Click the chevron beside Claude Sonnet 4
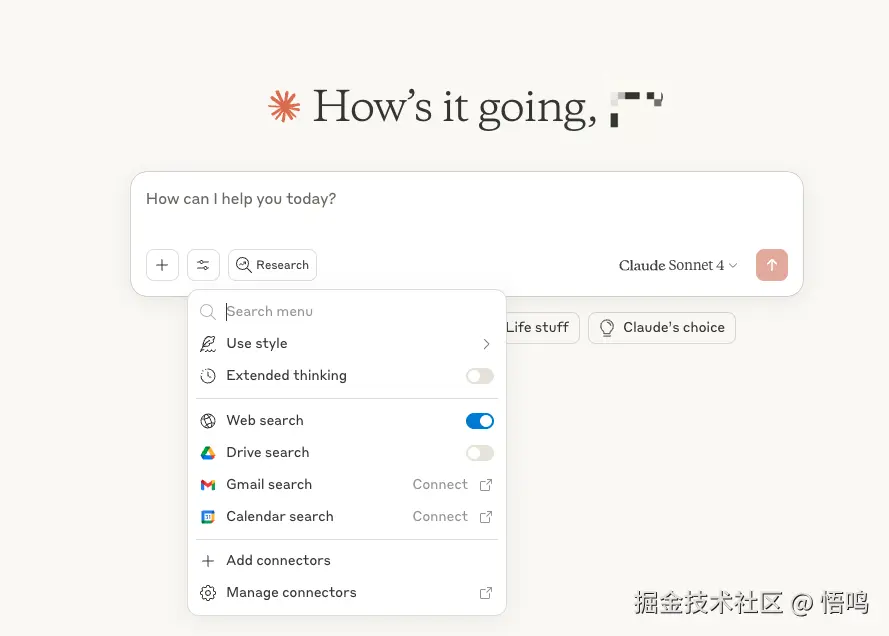889x636 pixels. [733, 265]
